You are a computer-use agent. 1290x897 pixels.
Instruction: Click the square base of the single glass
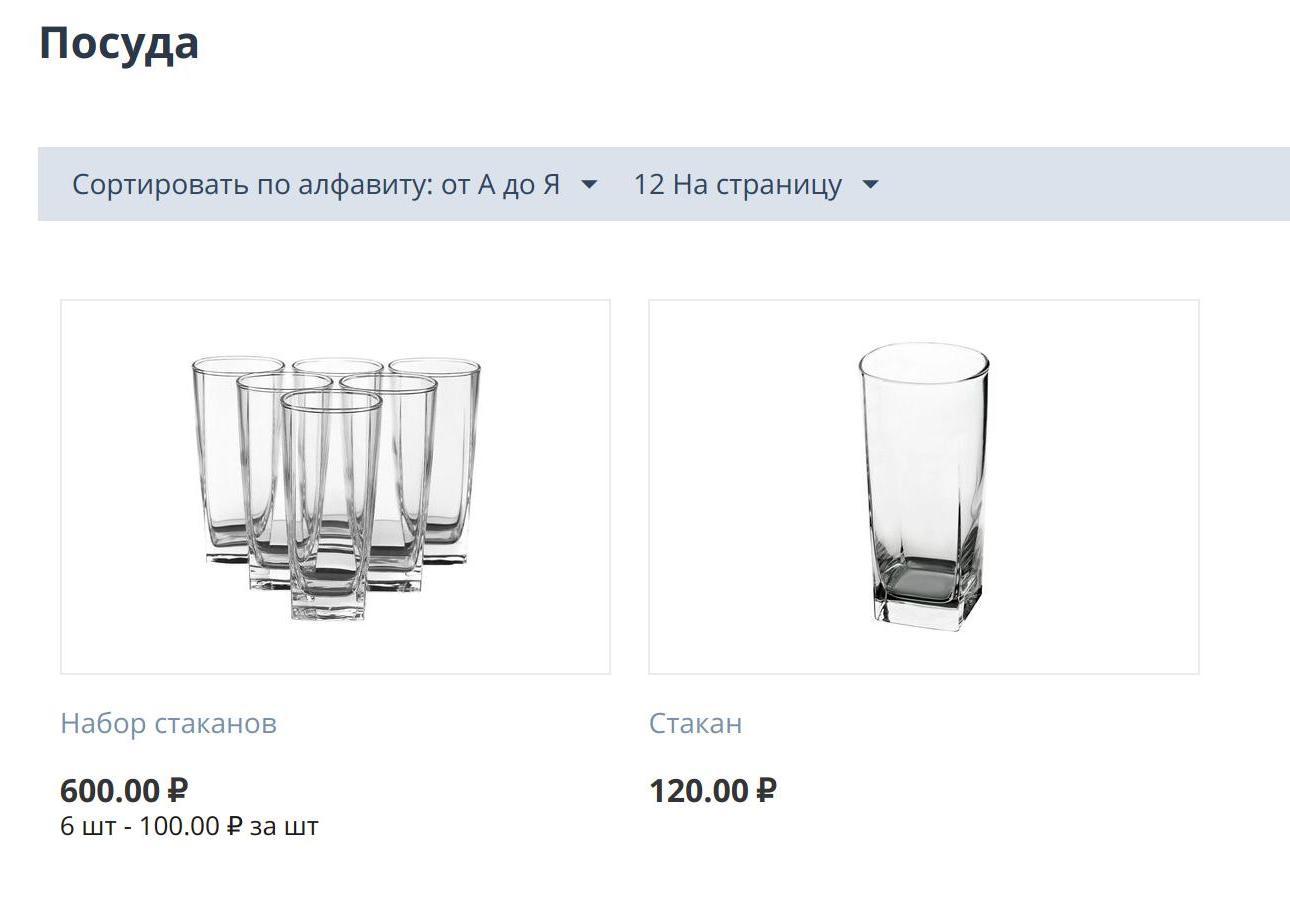coord(922,593)
